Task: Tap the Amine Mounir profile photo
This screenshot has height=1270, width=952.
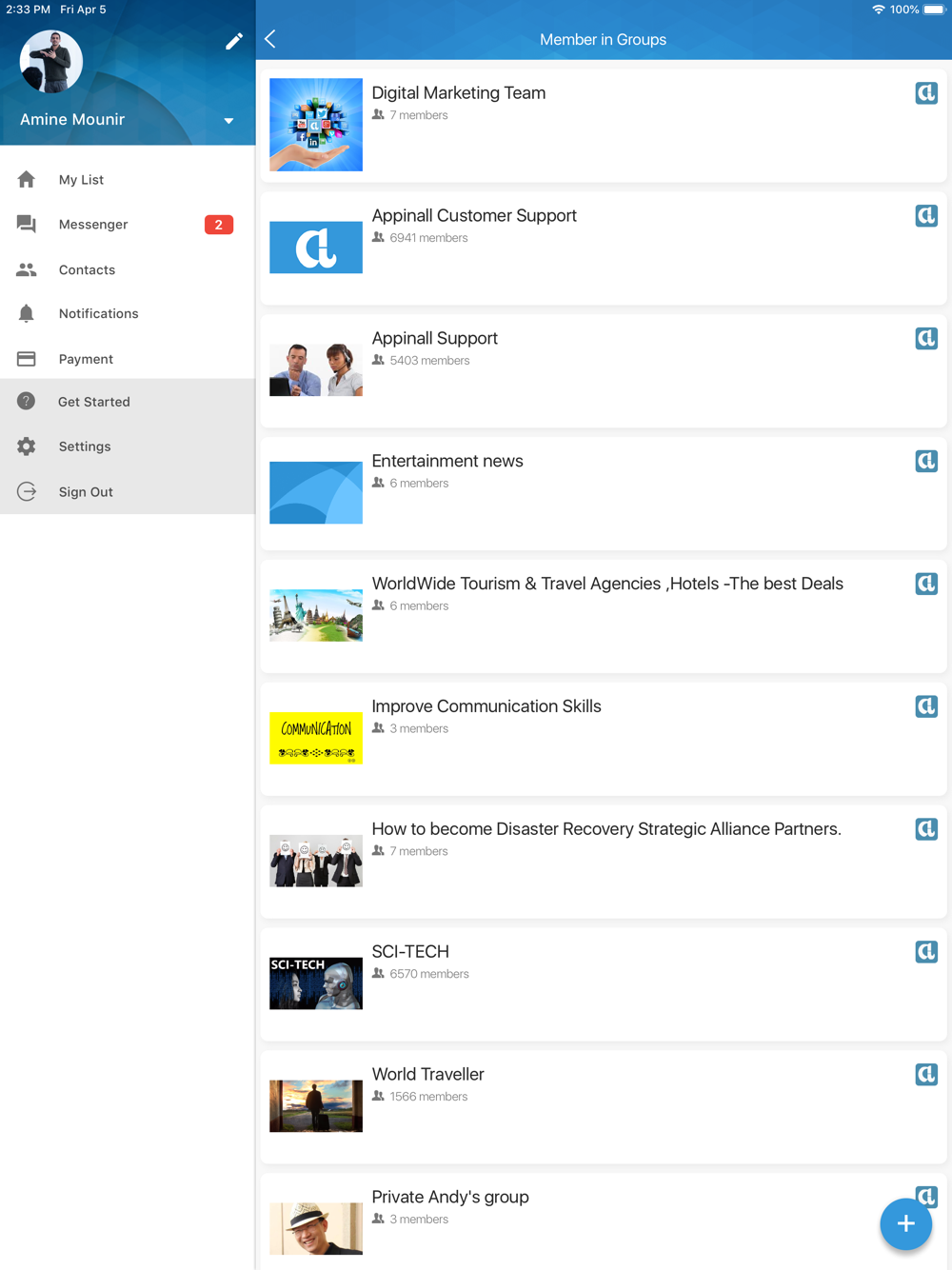Action: coord(51,62)
